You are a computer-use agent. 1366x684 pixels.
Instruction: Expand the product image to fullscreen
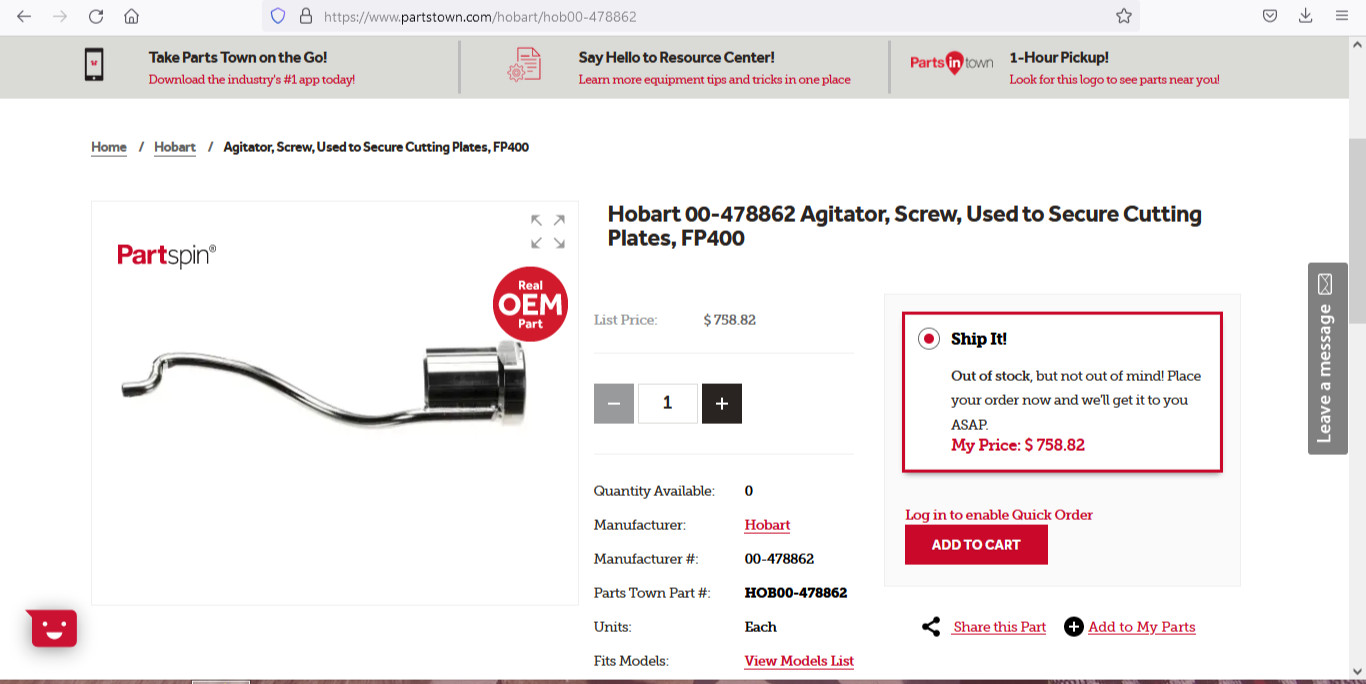pyautogui.click(x=548, y=231)
